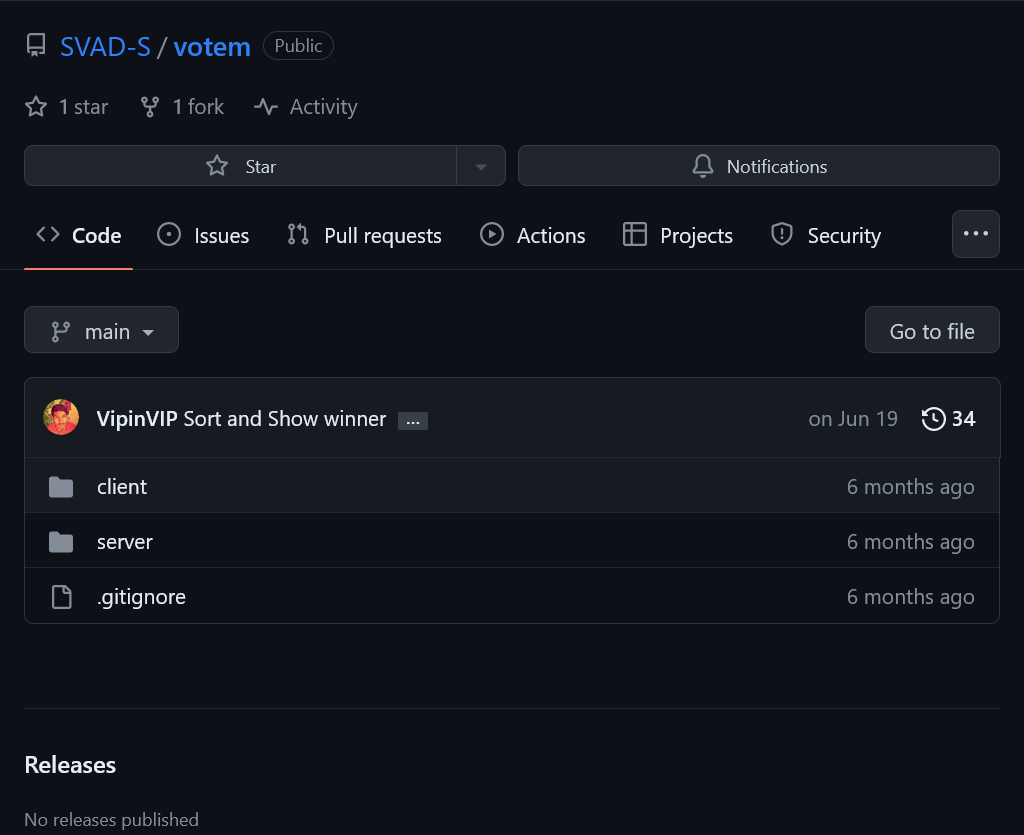The height and width of the screenshot is (835, 1024).
Task: Open the .gitignore file
Action: [x=141, y=597]
